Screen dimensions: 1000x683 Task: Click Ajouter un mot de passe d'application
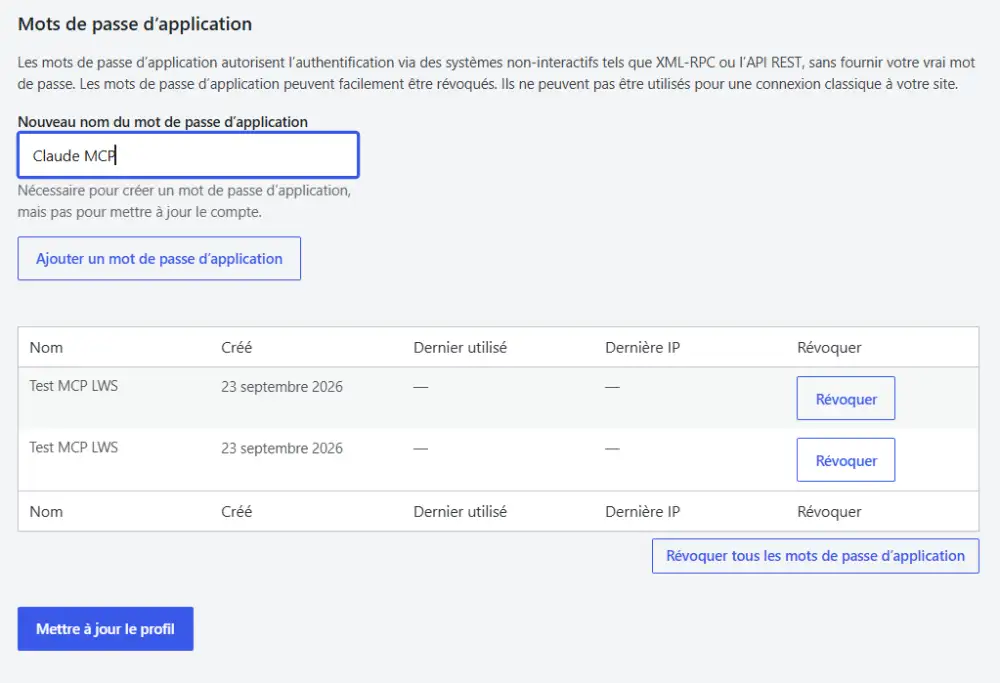pyautogui.click(x=159, y=258)
